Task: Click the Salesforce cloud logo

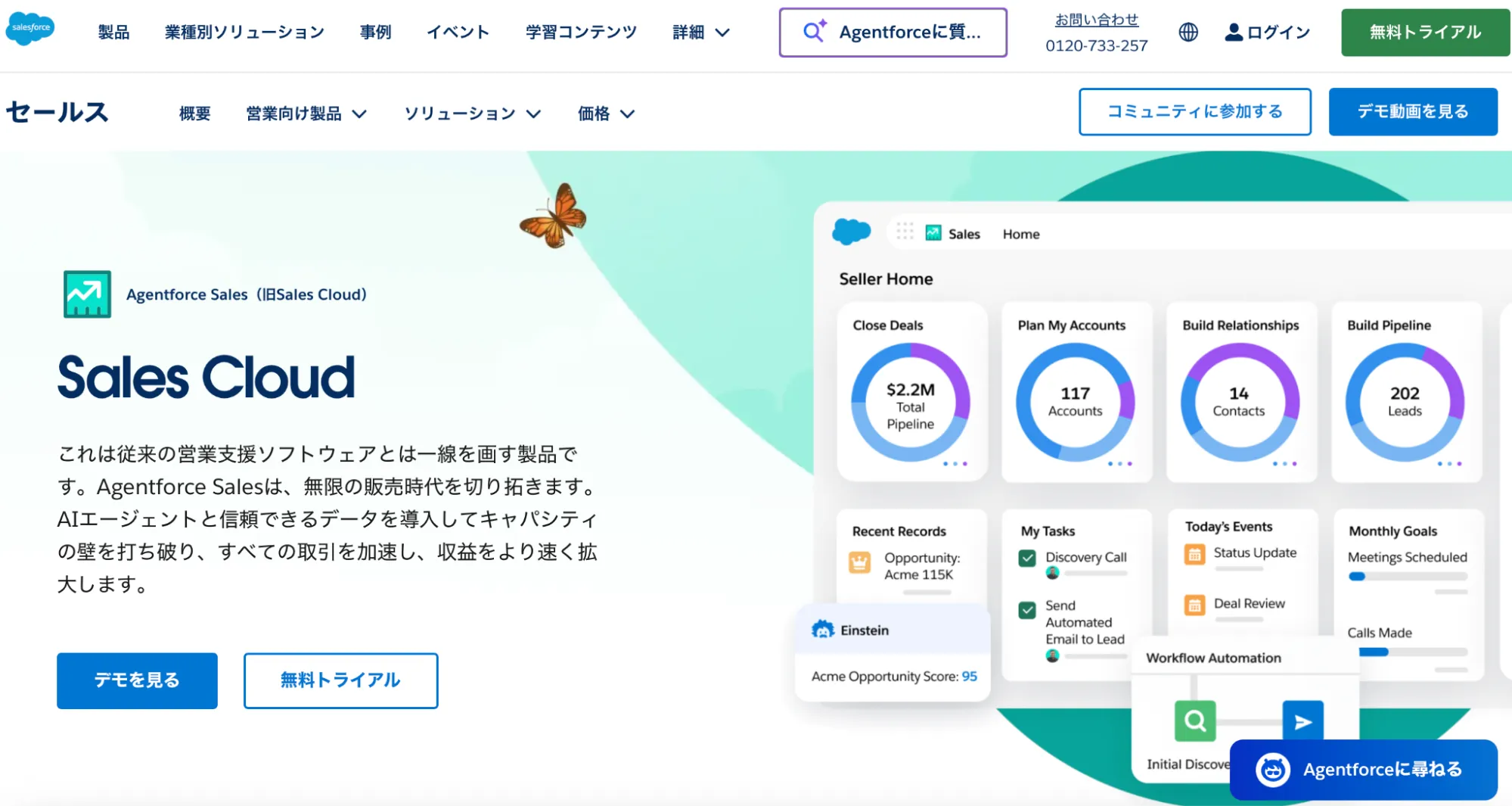Action: [29, 30]
